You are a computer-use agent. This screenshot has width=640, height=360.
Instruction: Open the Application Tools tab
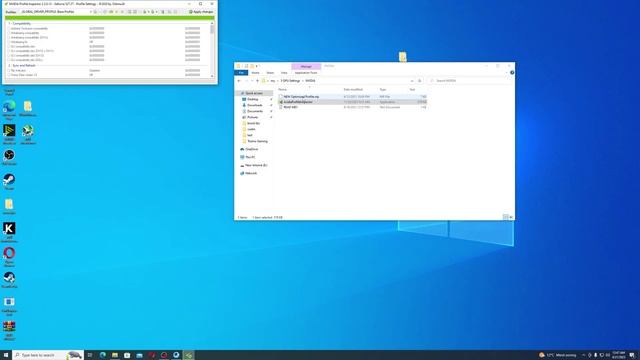(x=306, y=73)
